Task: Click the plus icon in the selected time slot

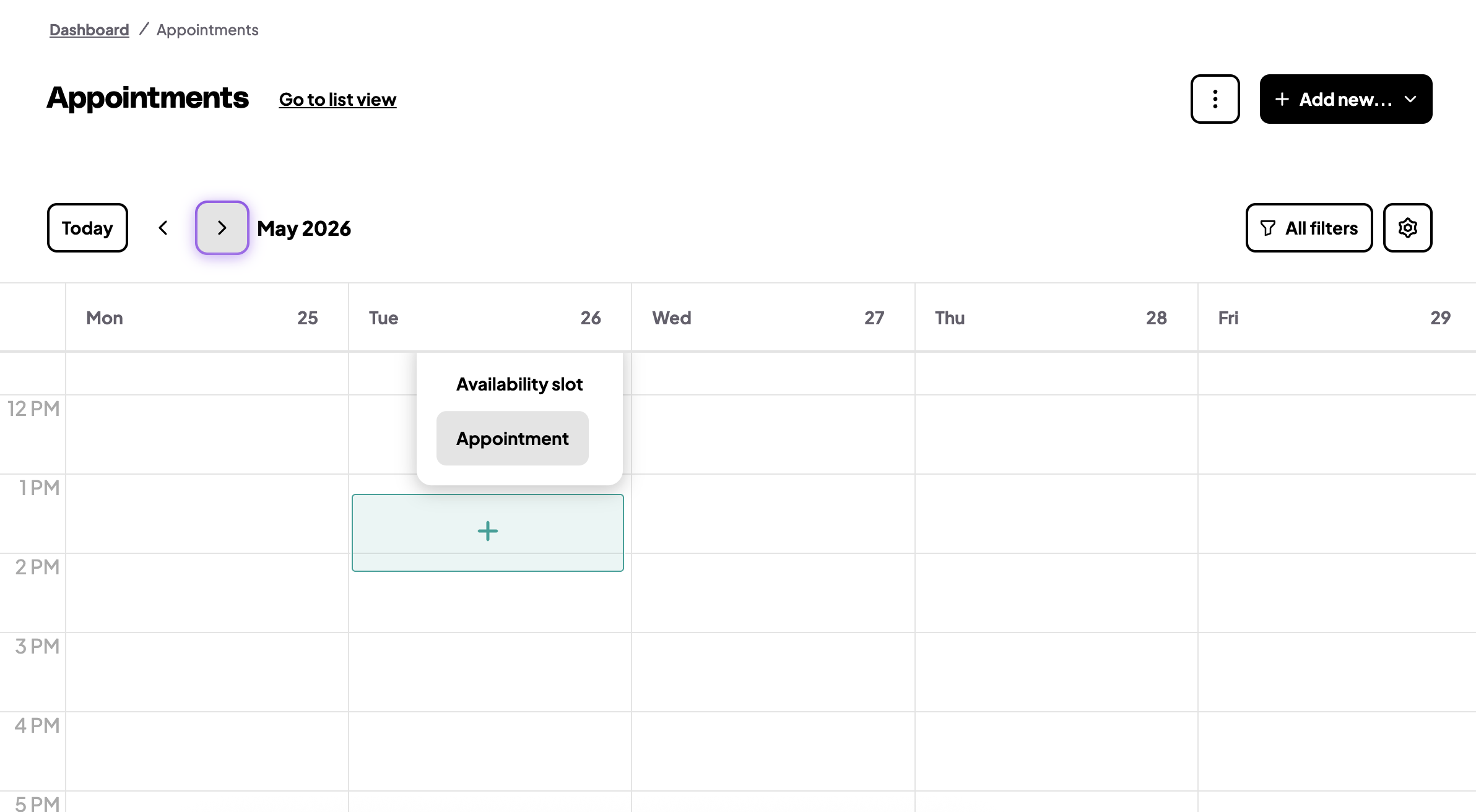Action: tap(488, 532)
